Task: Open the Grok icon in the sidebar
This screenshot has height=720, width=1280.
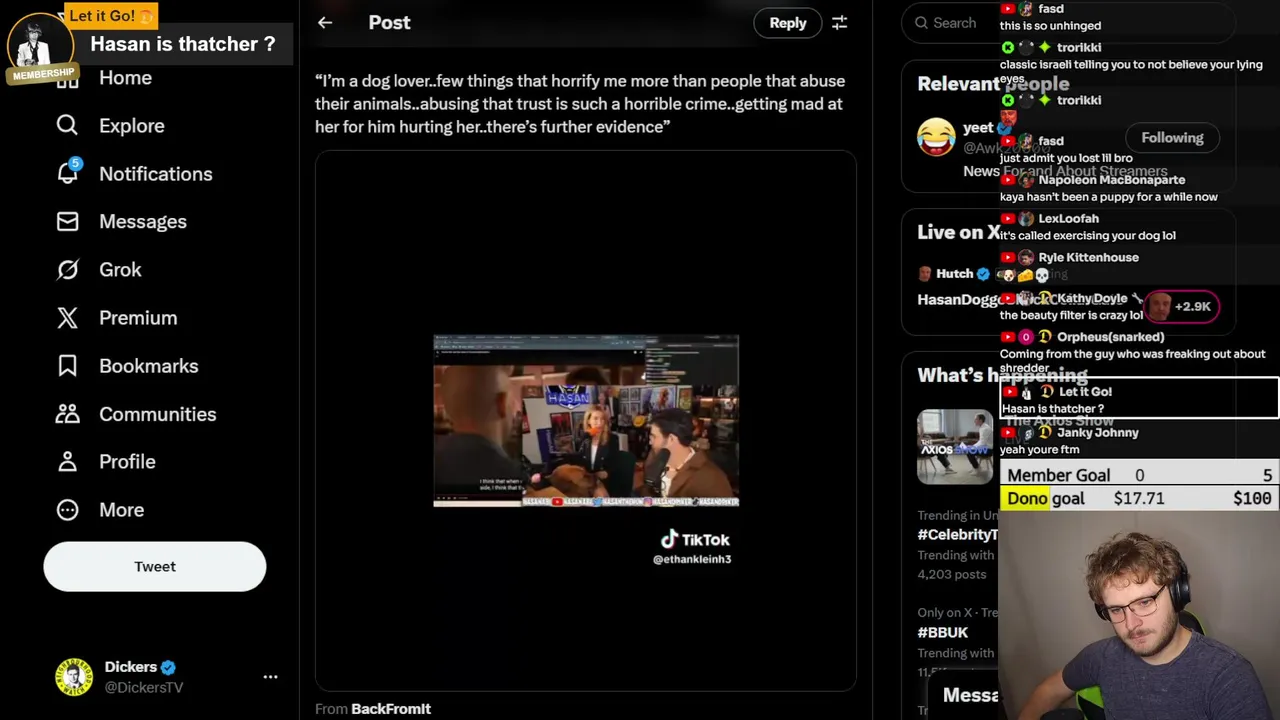Action: (x=67, y=269)
